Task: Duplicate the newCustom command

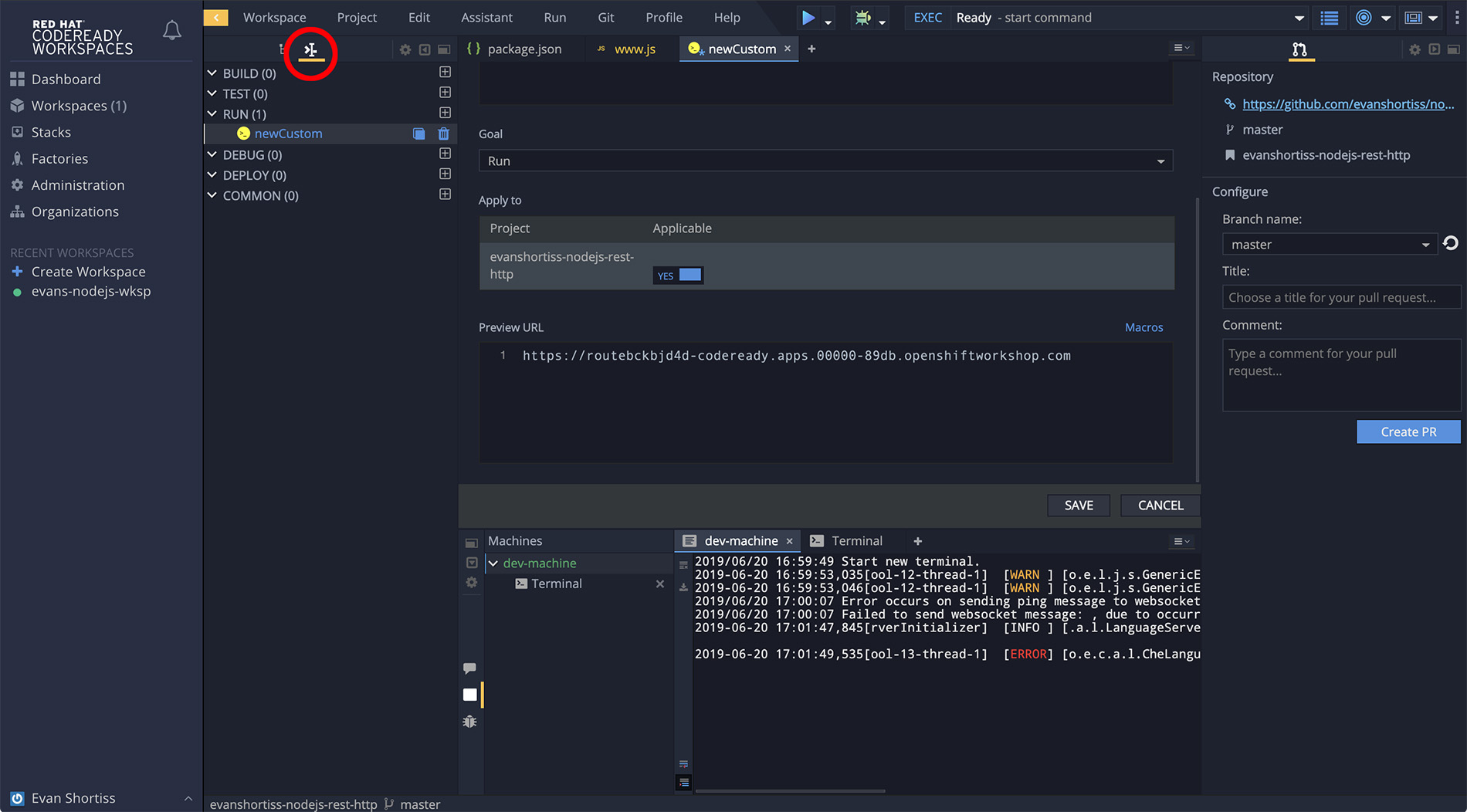Action: pyautogui.click(x=418, y=134)
